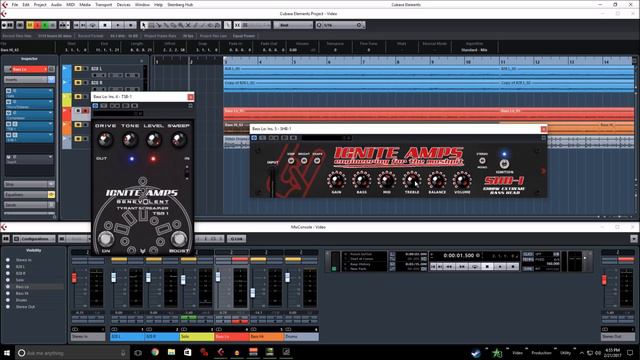
Task: Open the Project menu
Action: (40, 4)
